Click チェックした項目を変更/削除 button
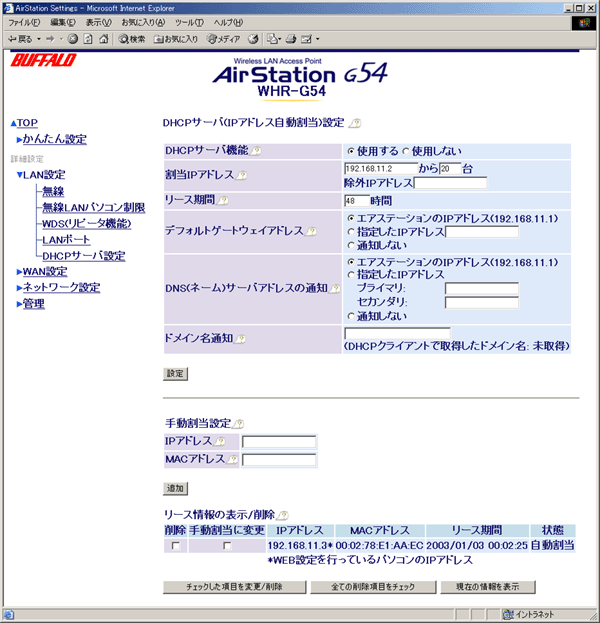 tap(234, 587)
